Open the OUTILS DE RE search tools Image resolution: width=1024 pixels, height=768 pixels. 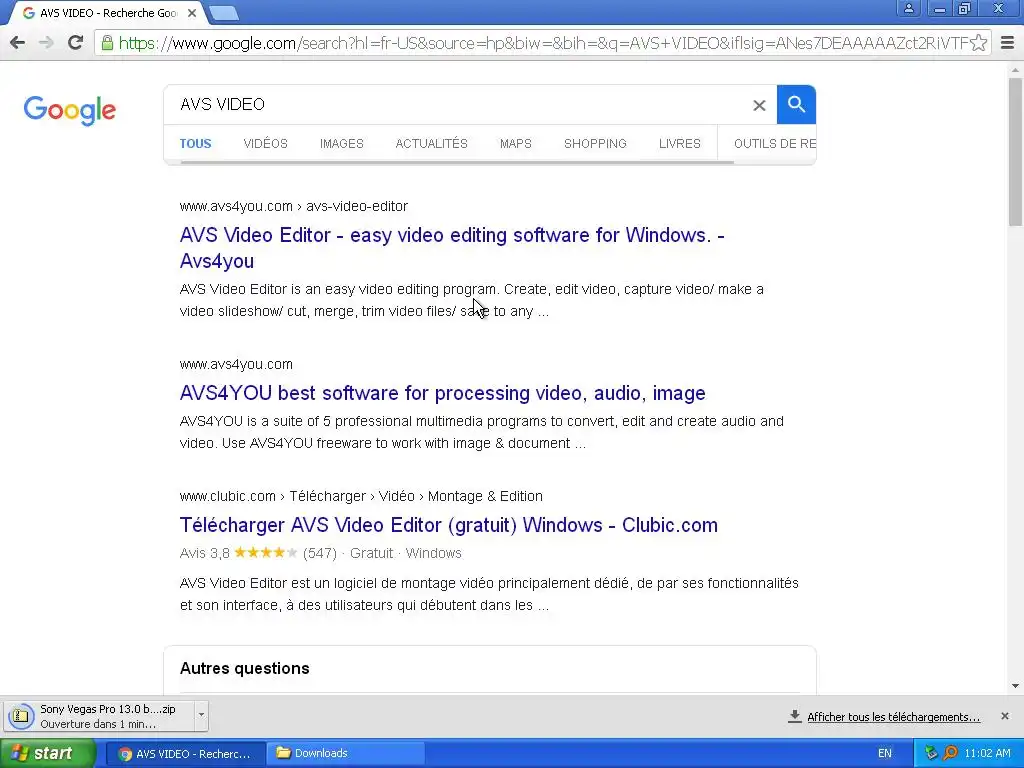coord(775,144)
